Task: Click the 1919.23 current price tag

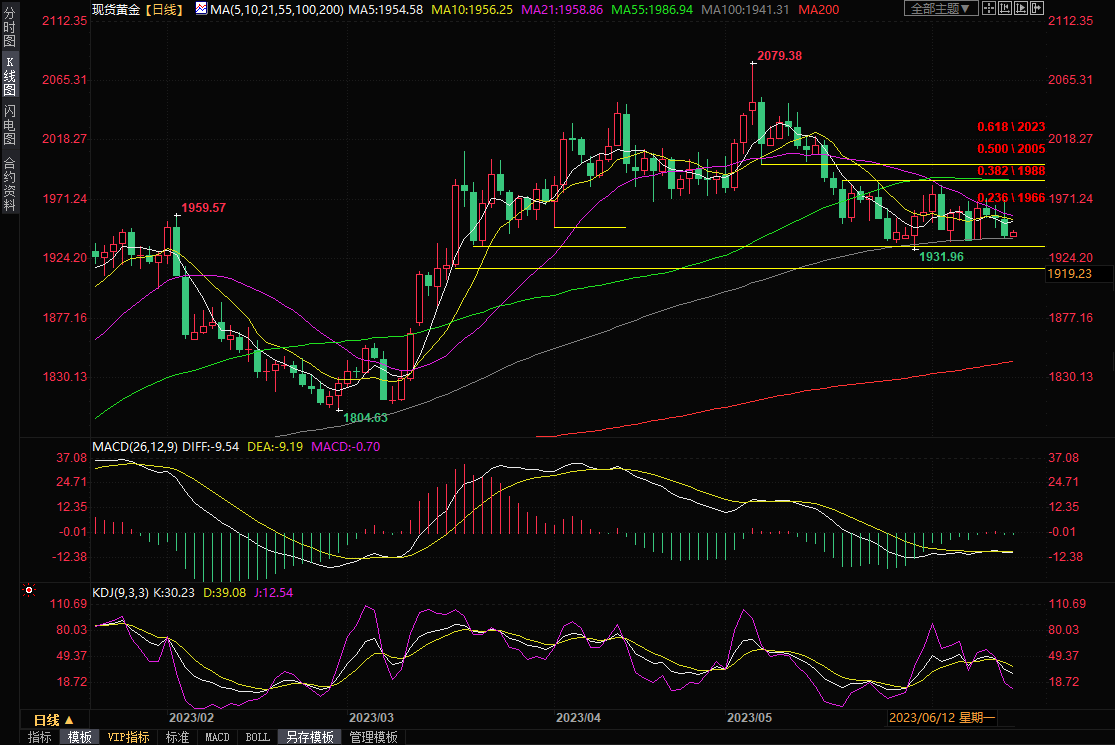Action: (x=1069, y=273)
